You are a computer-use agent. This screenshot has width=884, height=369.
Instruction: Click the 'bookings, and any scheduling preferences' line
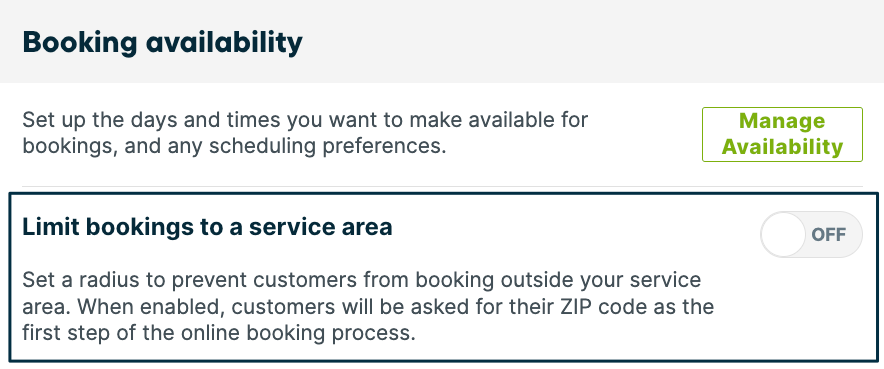pyautogui.click(x=234, y=146)
